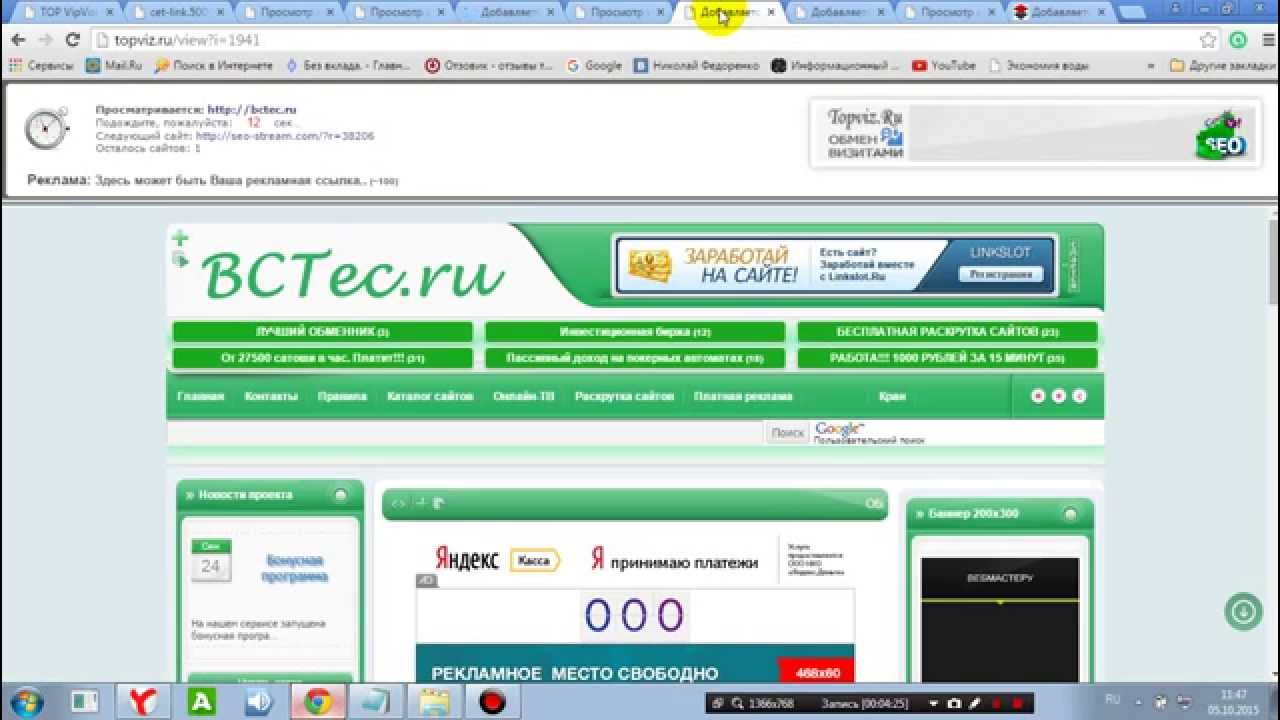Collapse the Баннер 200x300 panel round button

coord(1071,514)
